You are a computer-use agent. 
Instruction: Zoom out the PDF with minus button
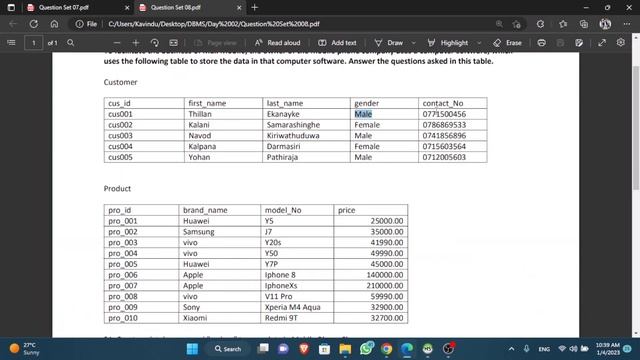pos(117,43)
